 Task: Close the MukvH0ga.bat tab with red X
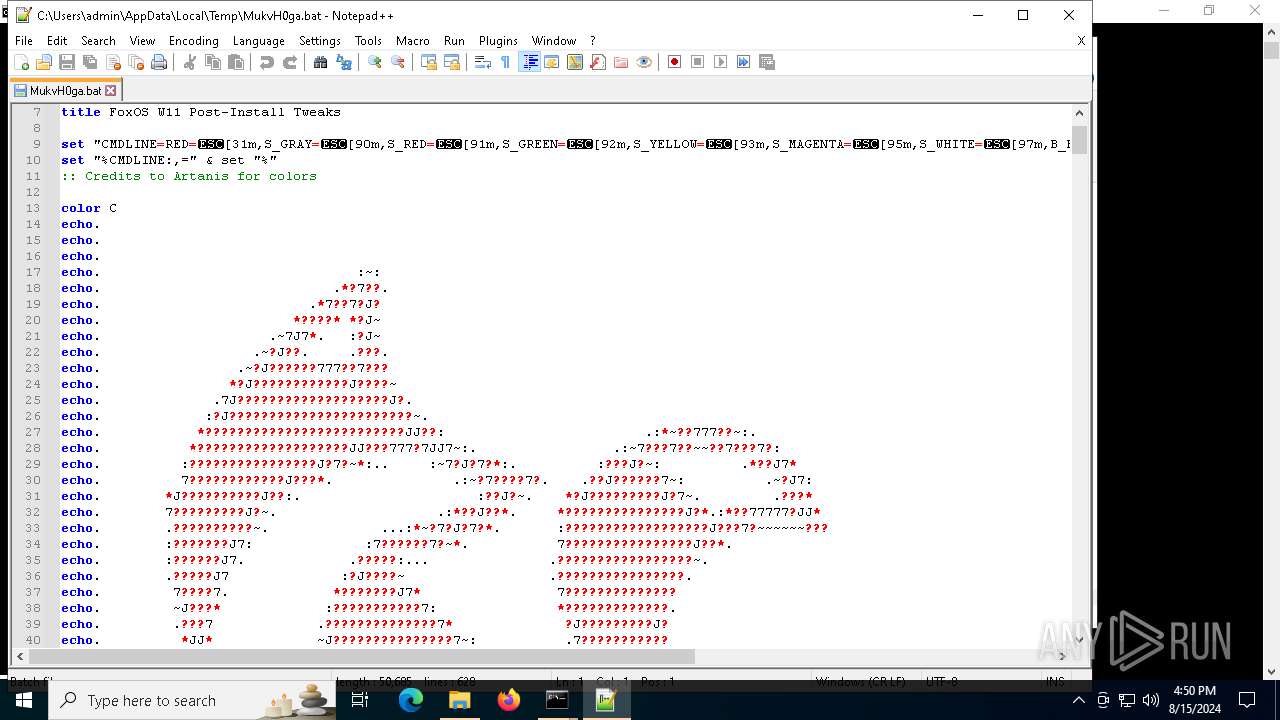pyautogui.click(x=111, y=90)
